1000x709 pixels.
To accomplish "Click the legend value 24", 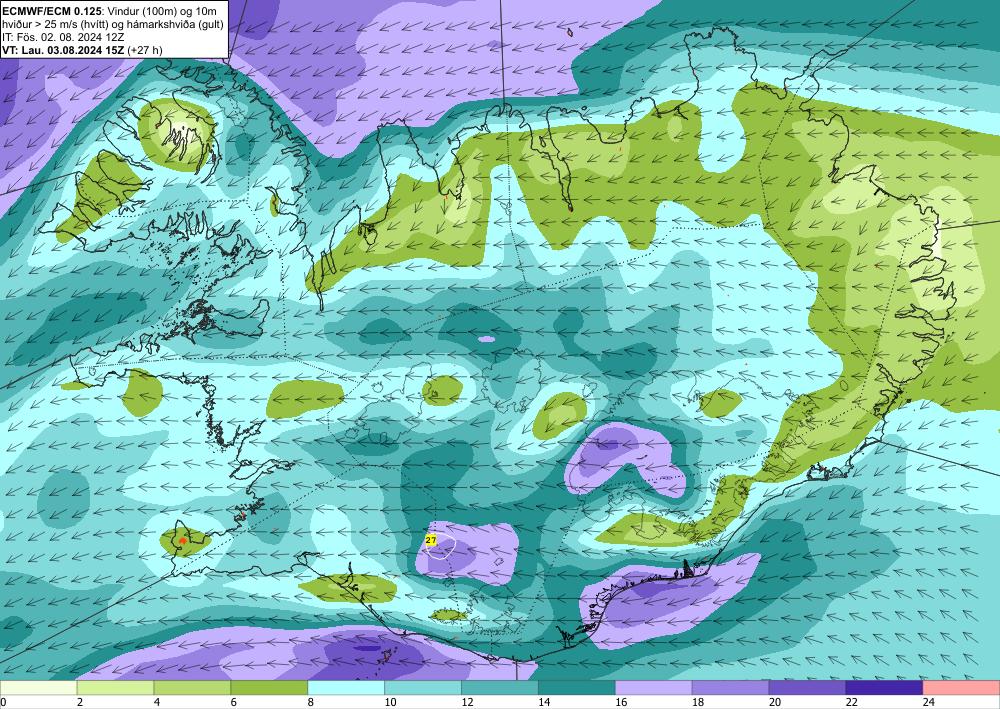I will pos(929,702).
